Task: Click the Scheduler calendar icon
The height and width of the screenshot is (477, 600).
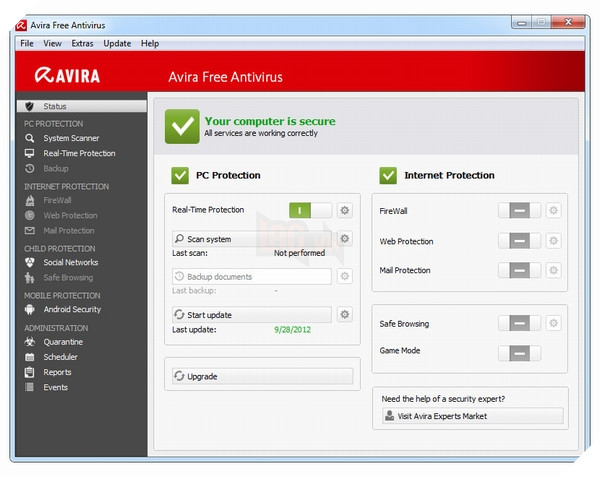Action: 30,357
